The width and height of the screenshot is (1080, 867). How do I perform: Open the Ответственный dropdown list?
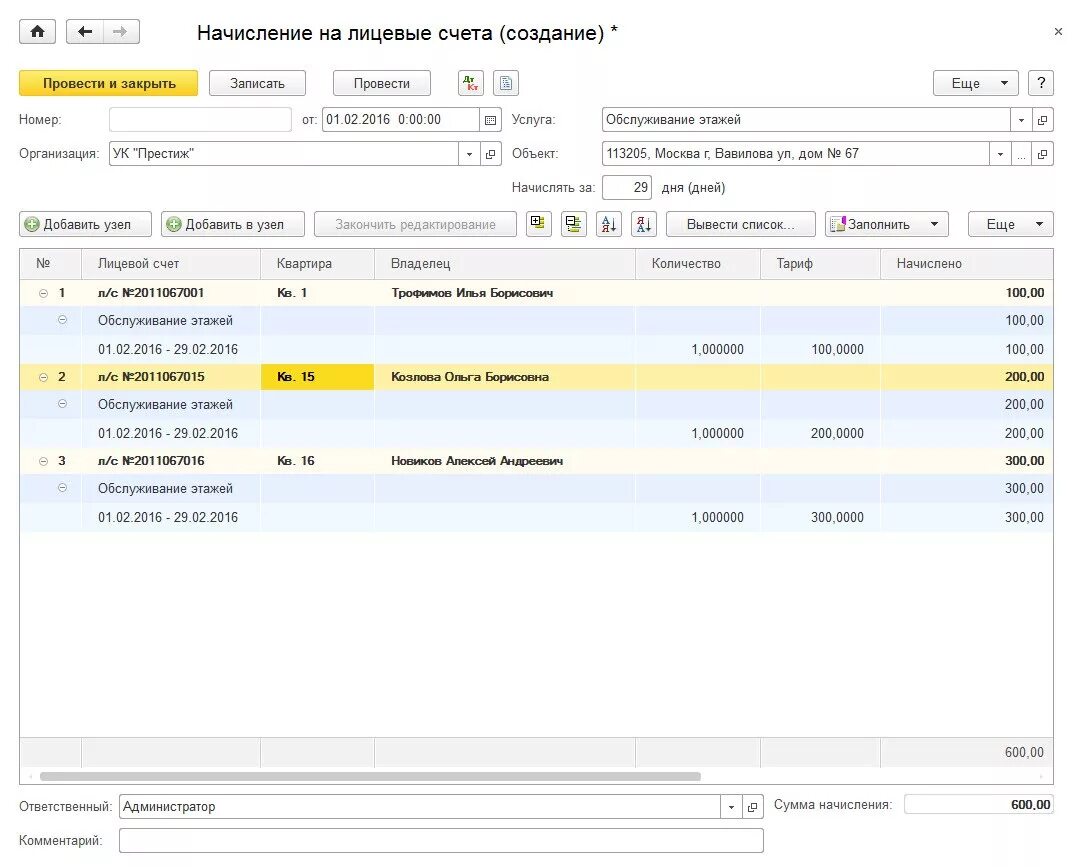tap(731, 806)
